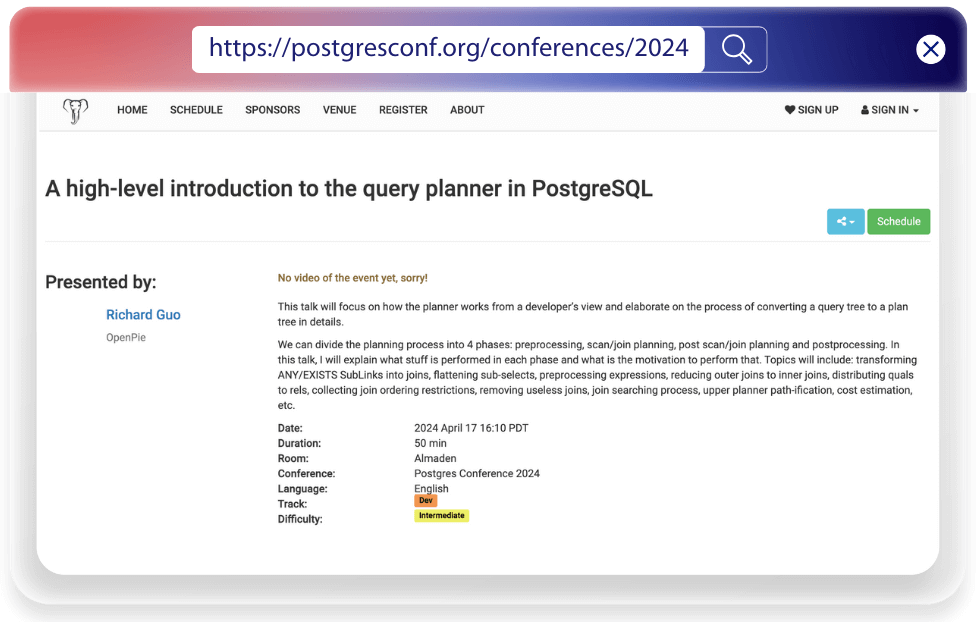Select the date '2024 April 17 16:10 PDT'
This screenshot has height=622, width=976.
[471, 428]
